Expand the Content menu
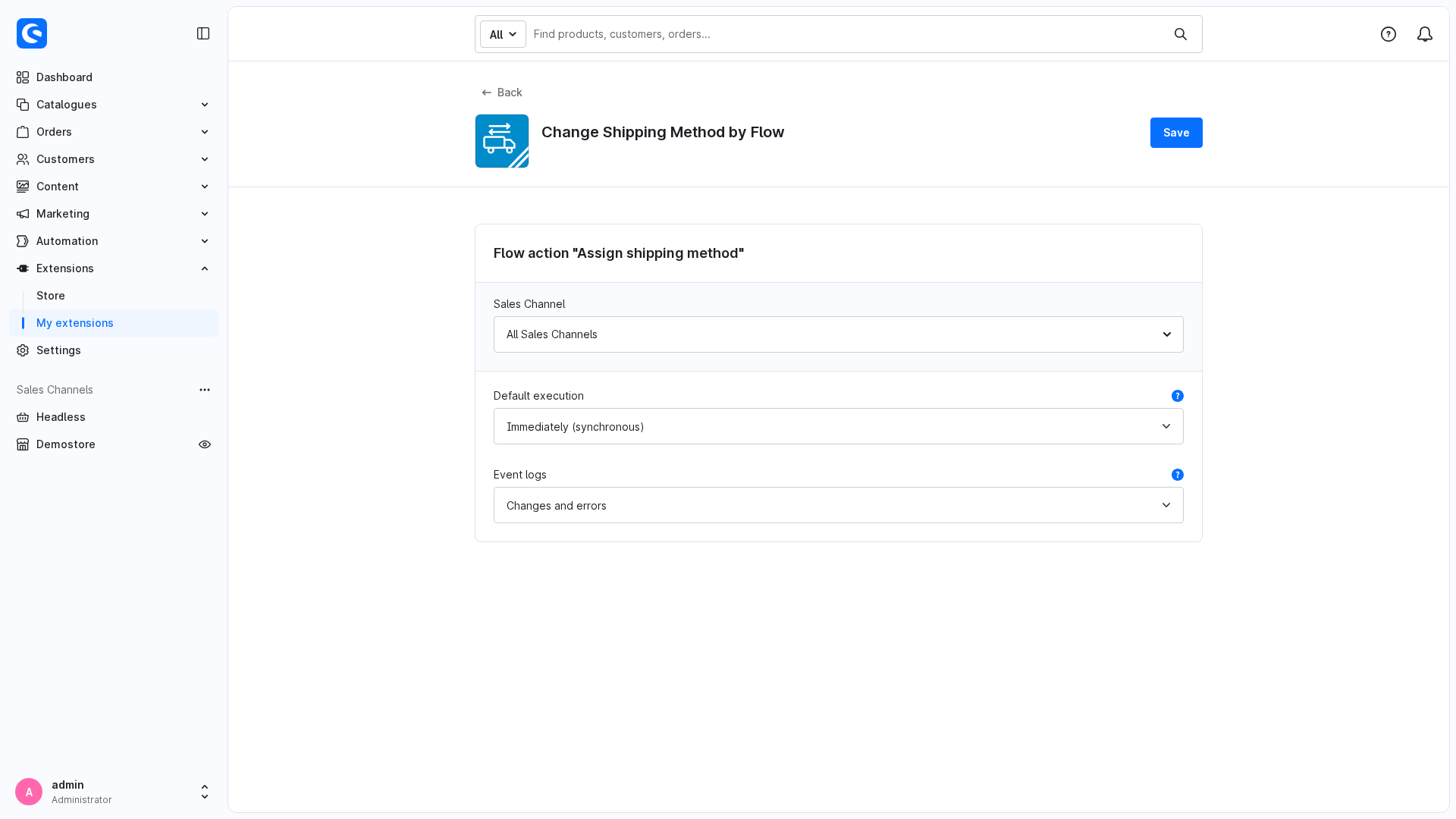This screenshot has height=819, width=1456. click(114, 187)
